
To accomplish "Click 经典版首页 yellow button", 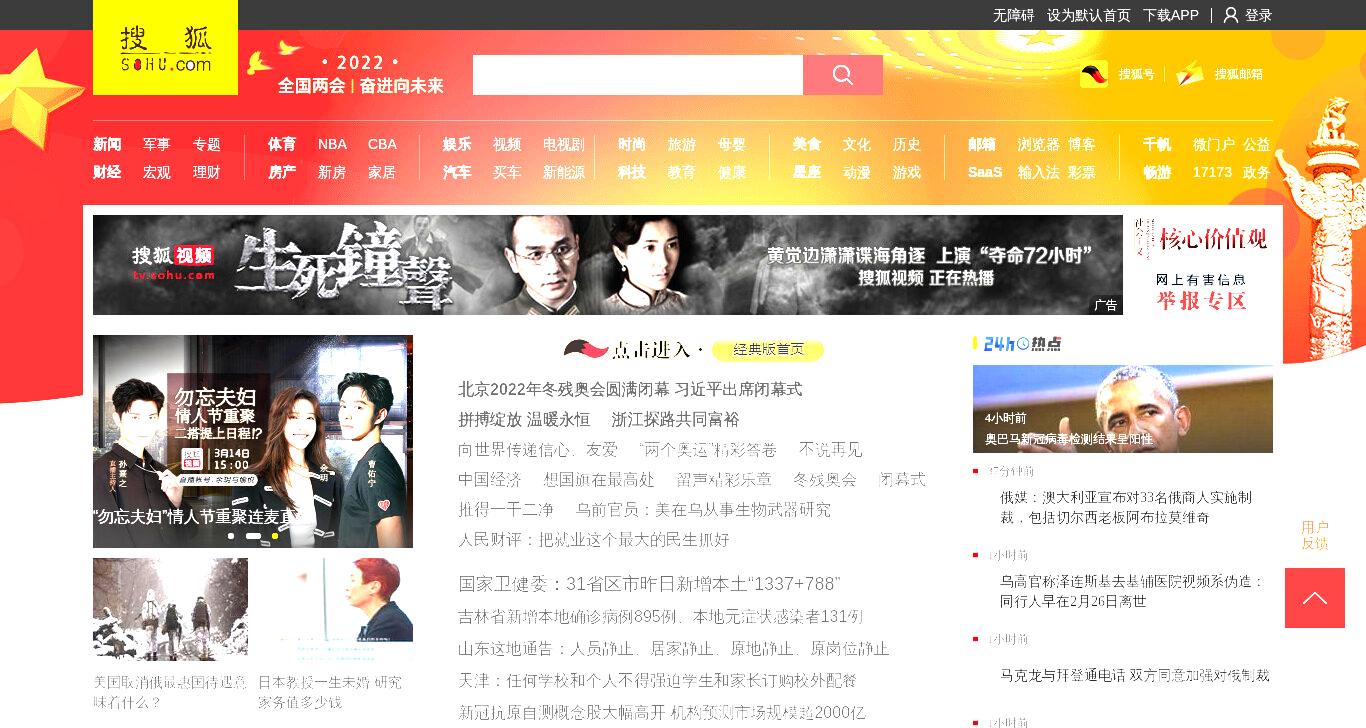I will click(x=768, y=349).
